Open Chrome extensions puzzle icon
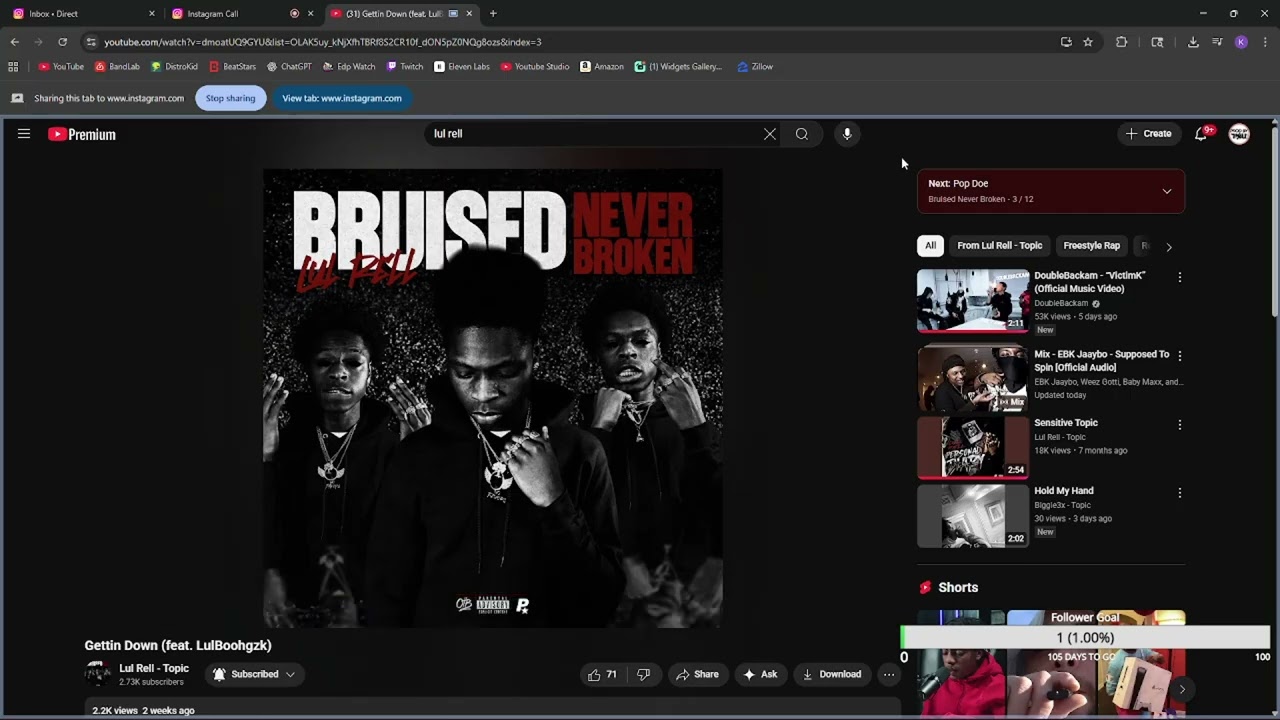 1121,42
